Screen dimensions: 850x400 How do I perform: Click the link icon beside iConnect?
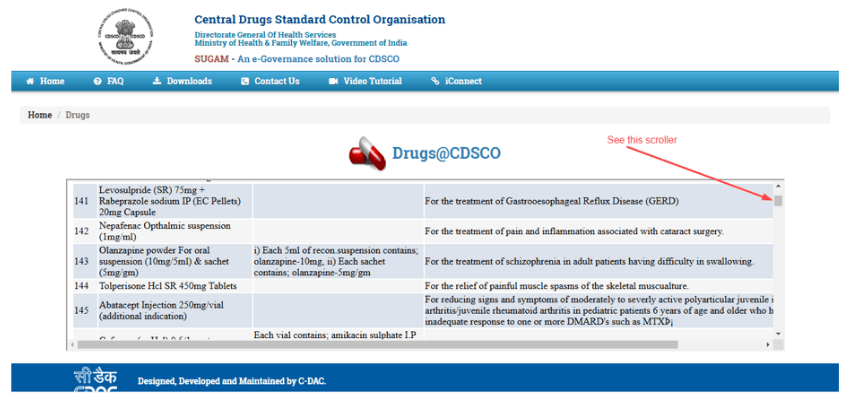[x=435, y=81]
